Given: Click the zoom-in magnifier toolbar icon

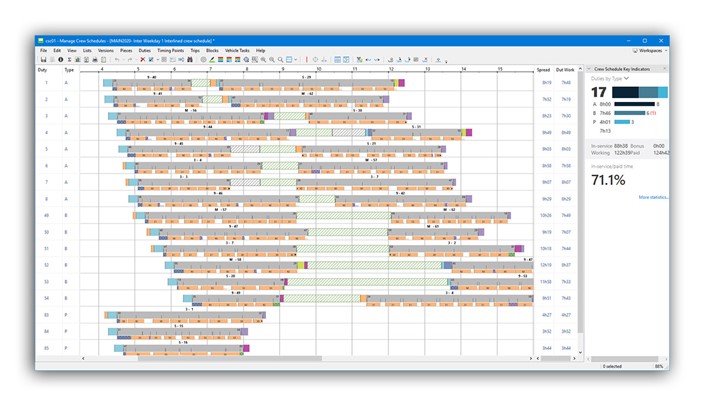Looking at the screenshot, I should pos(263,59).
